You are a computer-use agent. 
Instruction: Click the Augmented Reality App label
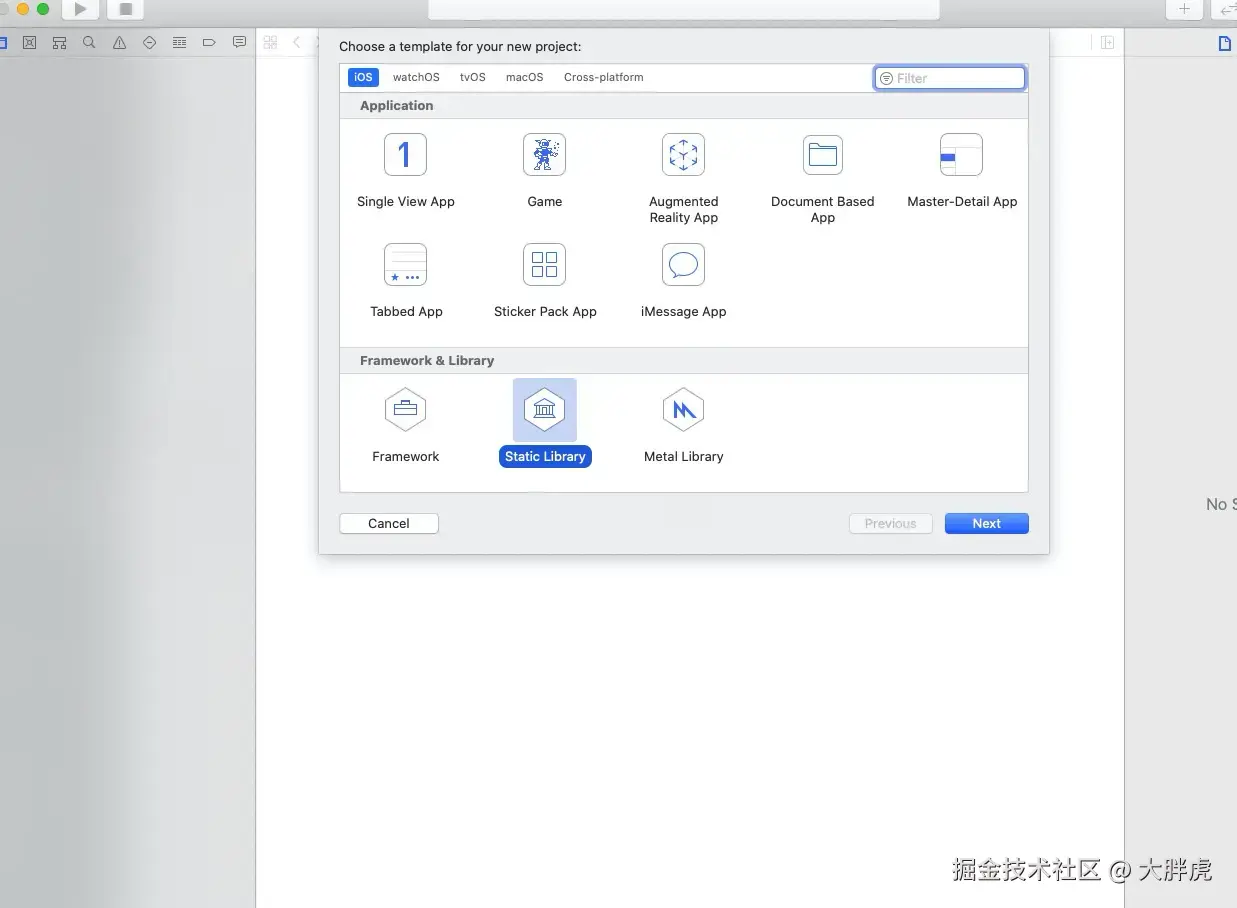coord(683,209)
